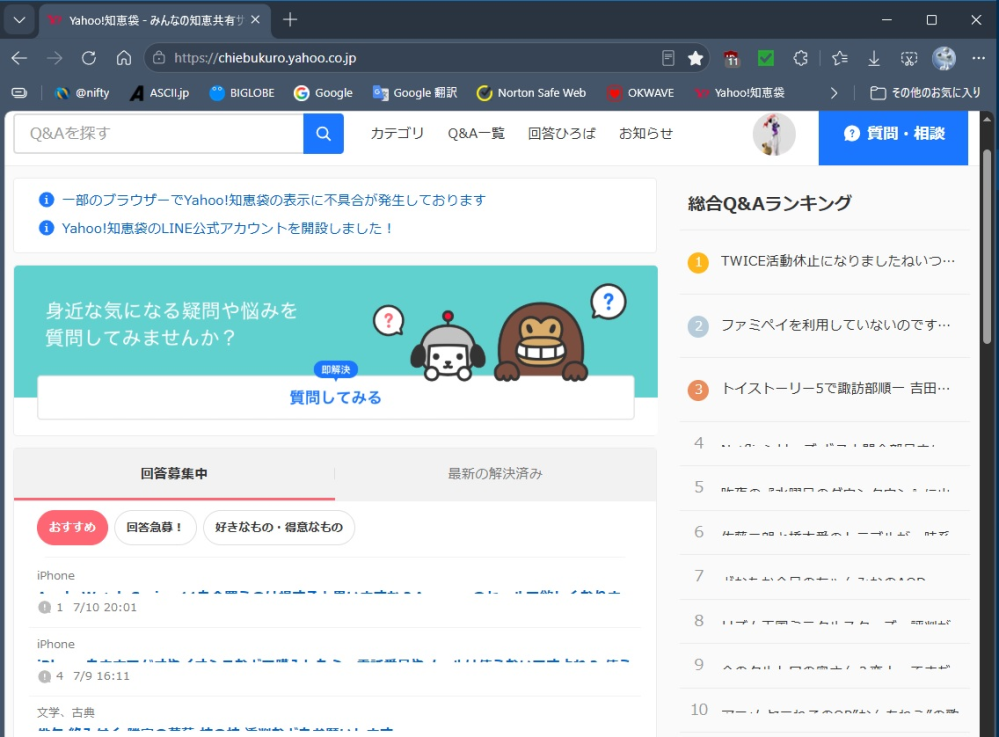Screen dimensions: 999x737
Task: Reload the page with refresh icon
Action: tap(89, 58)
